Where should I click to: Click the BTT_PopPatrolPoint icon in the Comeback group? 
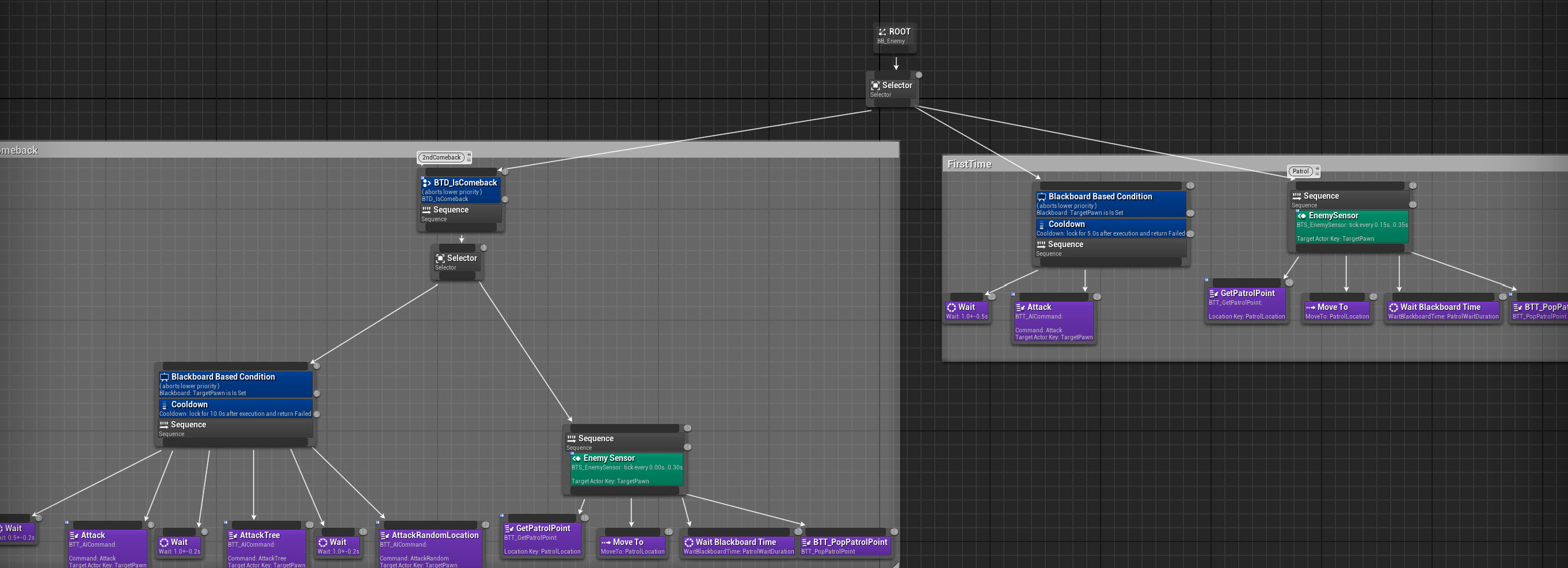(806, 543)
